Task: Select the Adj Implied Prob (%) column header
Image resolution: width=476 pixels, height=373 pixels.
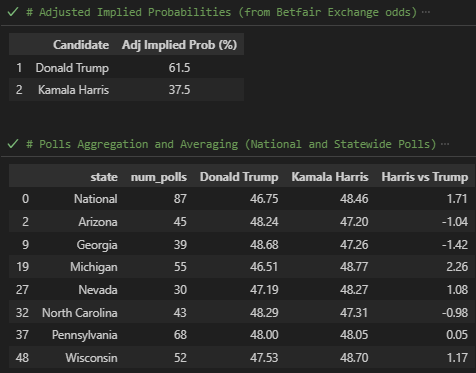Action: pos(179,45)
